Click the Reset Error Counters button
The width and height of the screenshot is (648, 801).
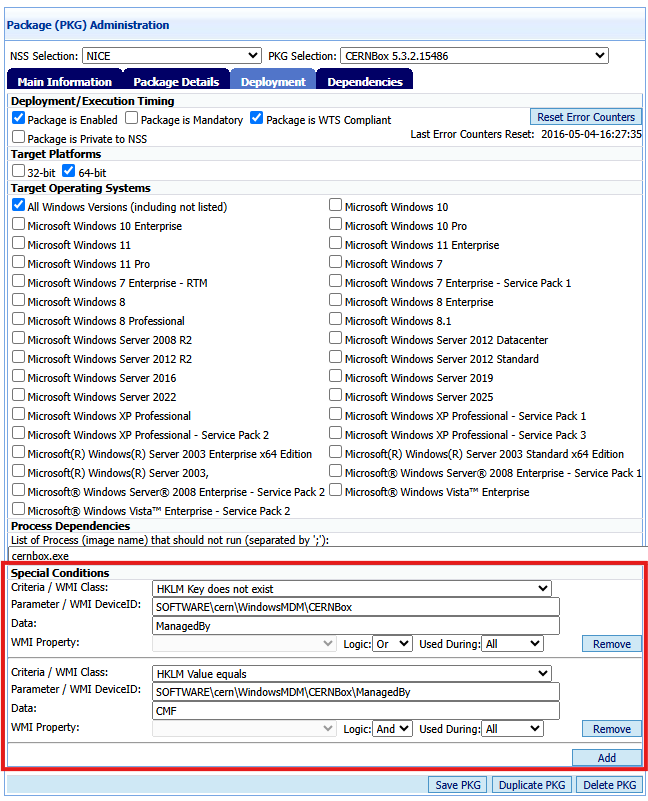tap(585, 117)
